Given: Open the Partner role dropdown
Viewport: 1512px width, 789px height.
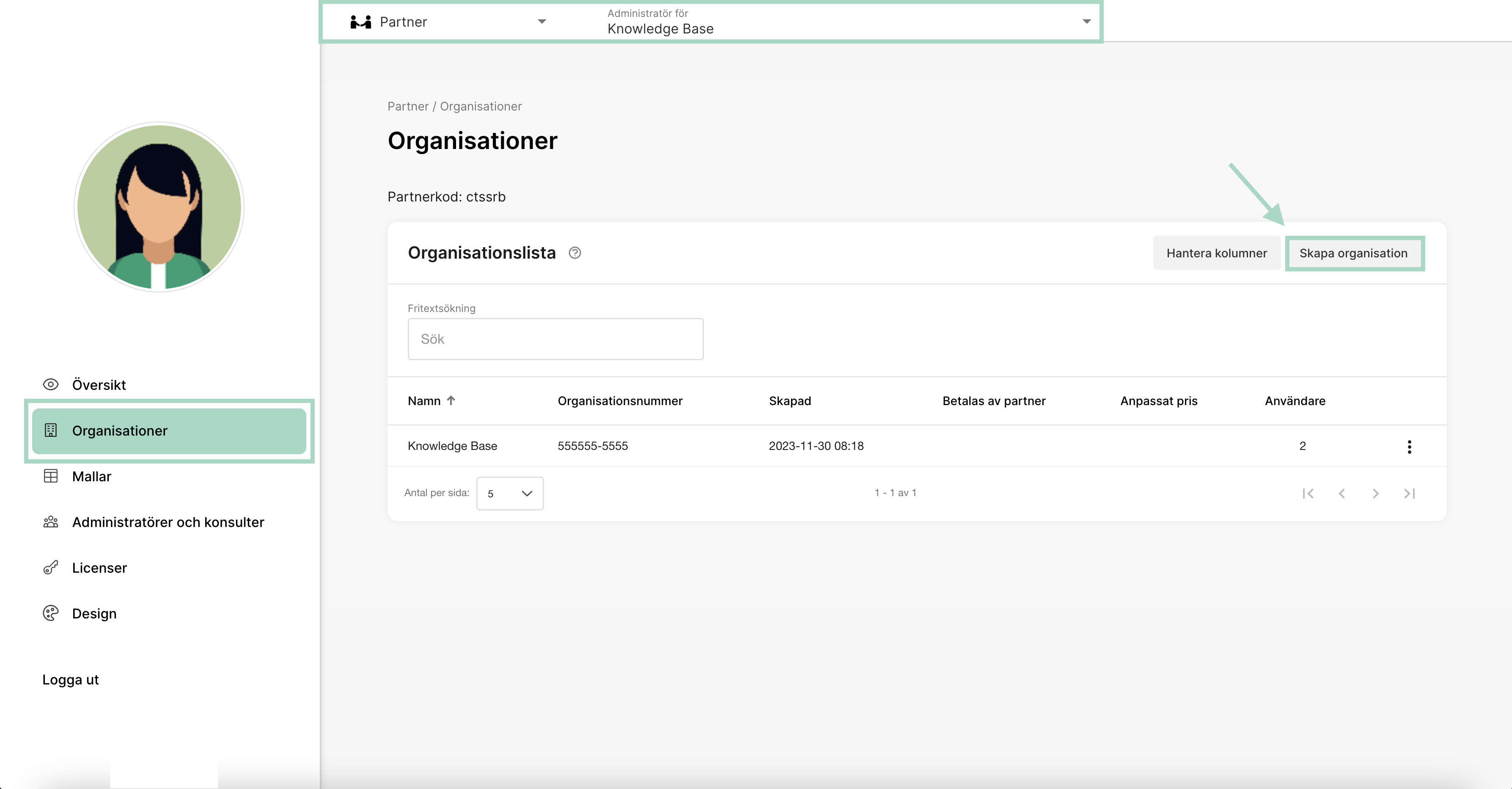Looking at the screenshot, I should coord(448,22).
